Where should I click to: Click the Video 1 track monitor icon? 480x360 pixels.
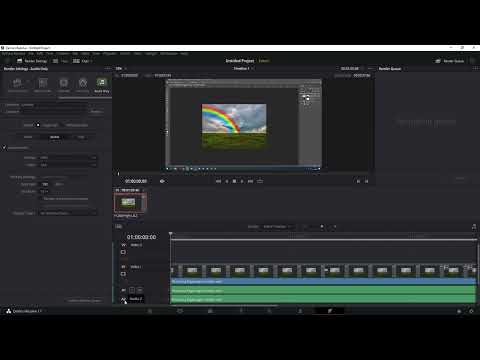123,274
